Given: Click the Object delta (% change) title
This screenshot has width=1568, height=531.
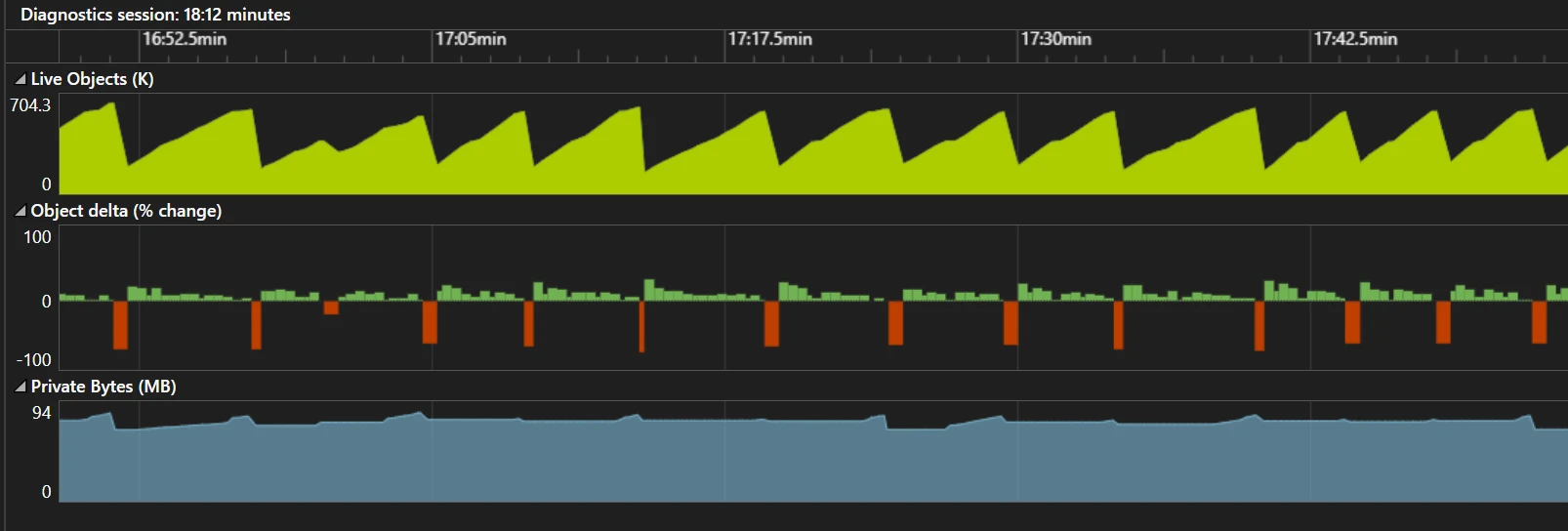Looking at the screenshot, I should (126, 211).
